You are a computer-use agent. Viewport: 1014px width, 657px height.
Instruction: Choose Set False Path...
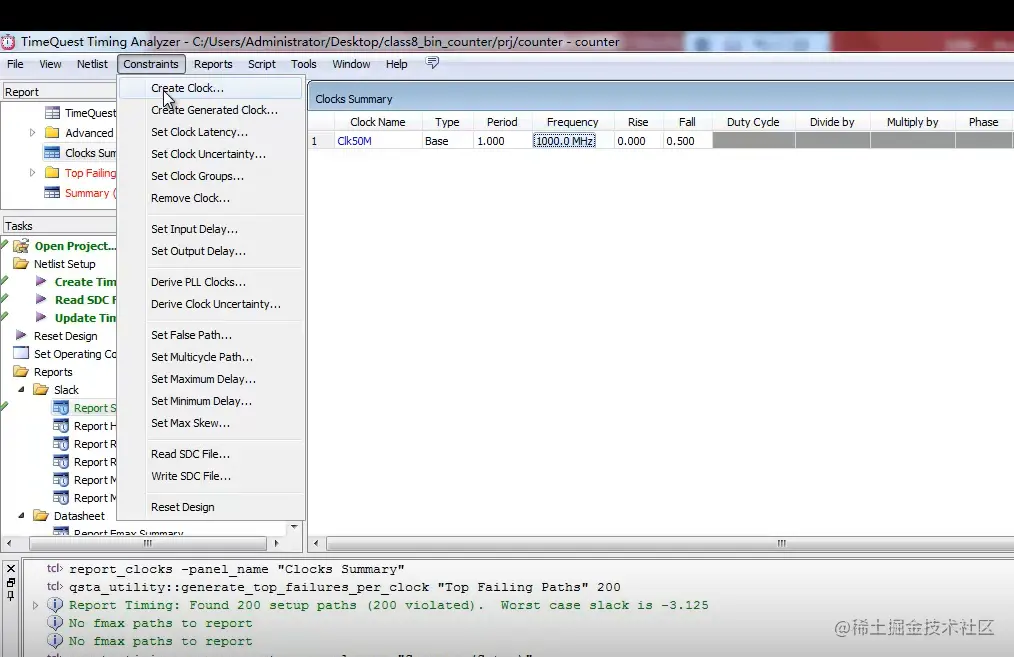click(x=211, y=335)
